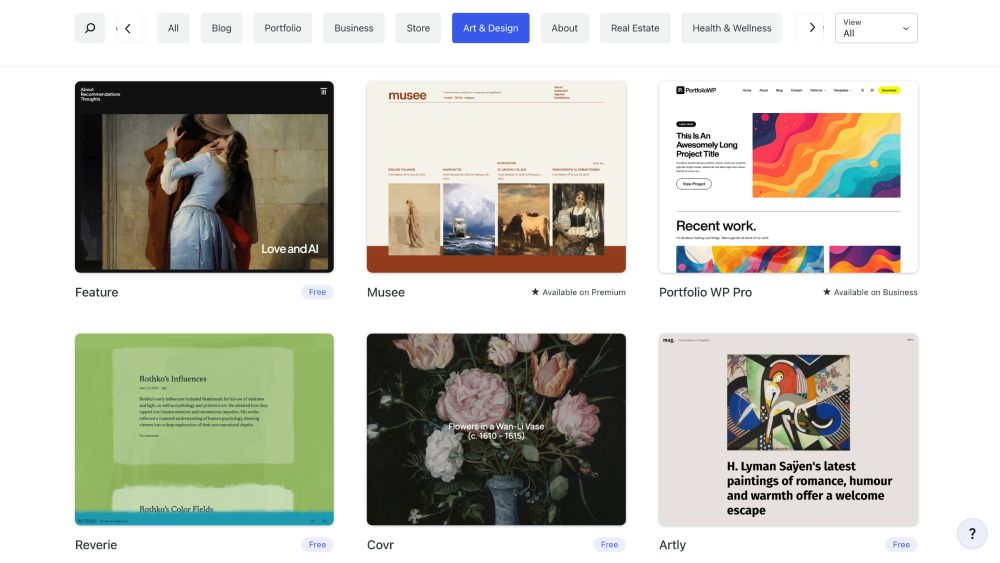Open the View All dropdown

[x=876, y=28]
